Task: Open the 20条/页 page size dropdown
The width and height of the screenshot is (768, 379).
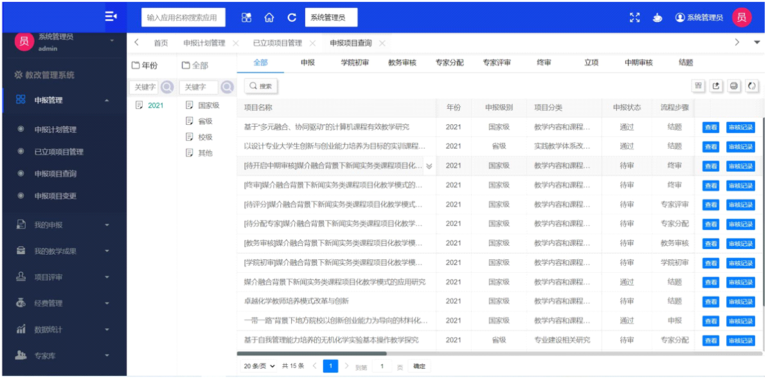Action: click(259, 366)
